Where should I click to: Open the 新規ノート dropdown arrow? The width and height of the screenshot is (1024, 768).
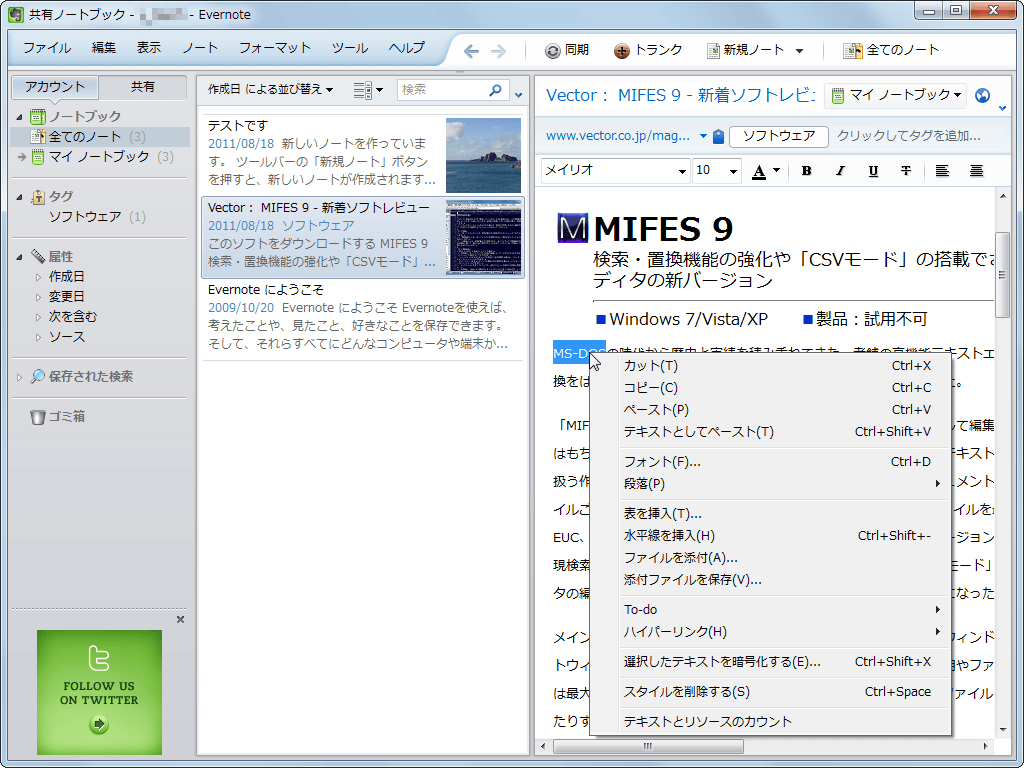[799, 51]
